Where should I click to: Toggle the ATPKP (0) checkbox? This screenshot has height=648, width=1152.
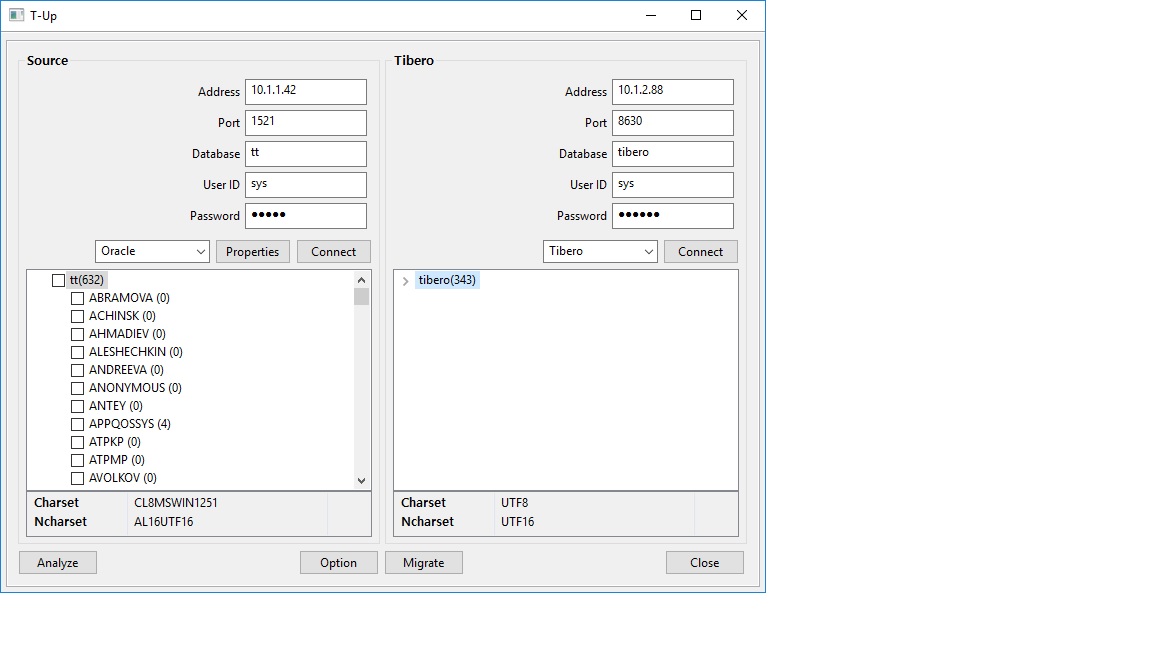pos(77,442)
